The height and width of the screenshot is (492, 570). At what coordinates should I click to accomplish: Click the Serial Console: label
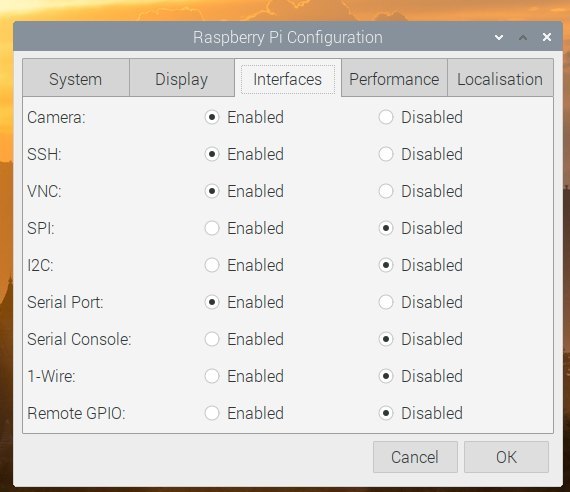click(79, 339)
